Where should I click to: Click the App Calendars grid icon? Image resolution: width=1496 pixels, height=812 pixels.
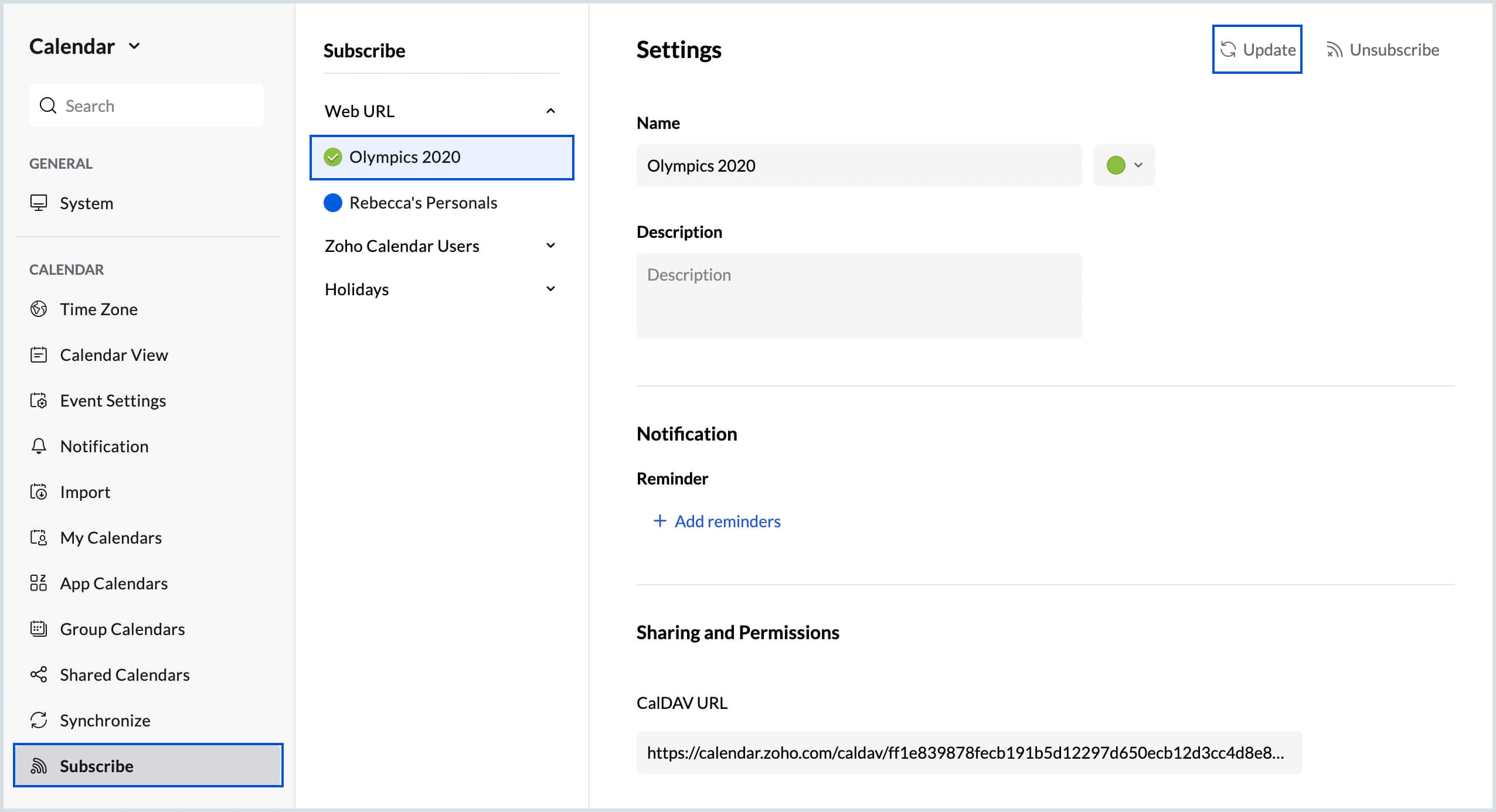pos(39,583)
